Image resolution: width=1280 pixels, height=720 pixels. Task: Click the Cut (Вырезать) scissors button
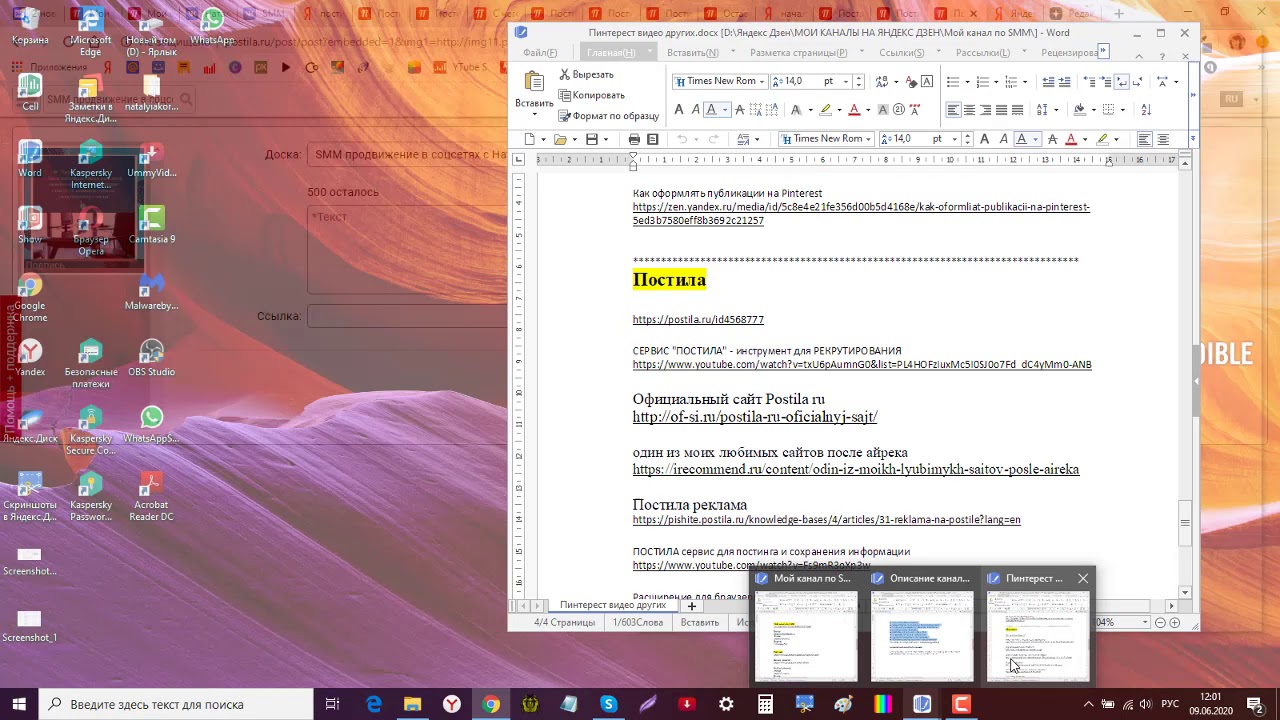pyautogui.click(x=587, y=74)
